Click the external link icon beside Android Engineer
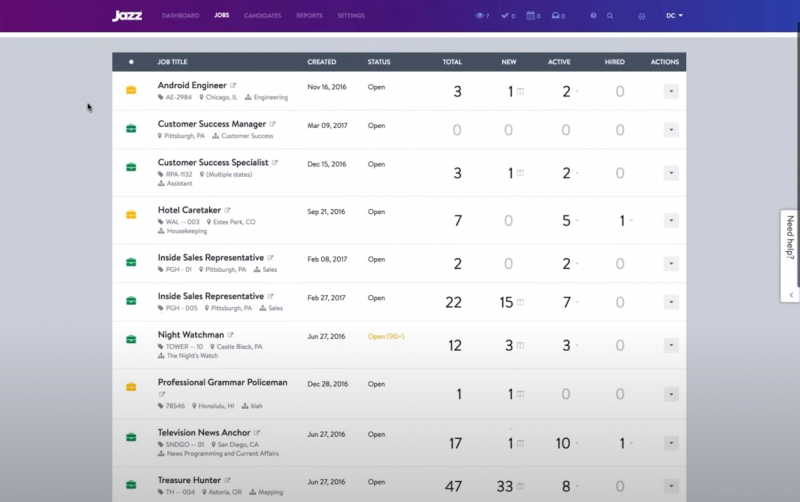The height and width of the screenshot is (502, 800). point(234,86)
